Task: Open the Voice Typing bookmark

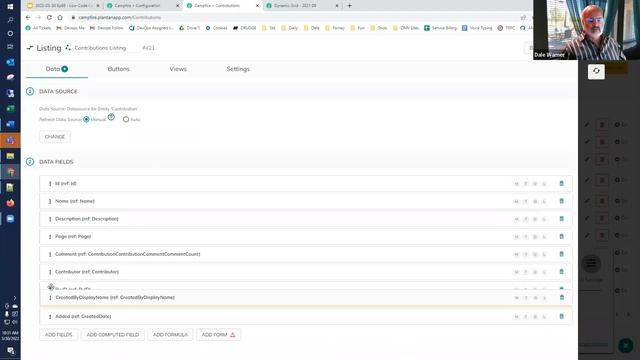Action: coord(477,28)
